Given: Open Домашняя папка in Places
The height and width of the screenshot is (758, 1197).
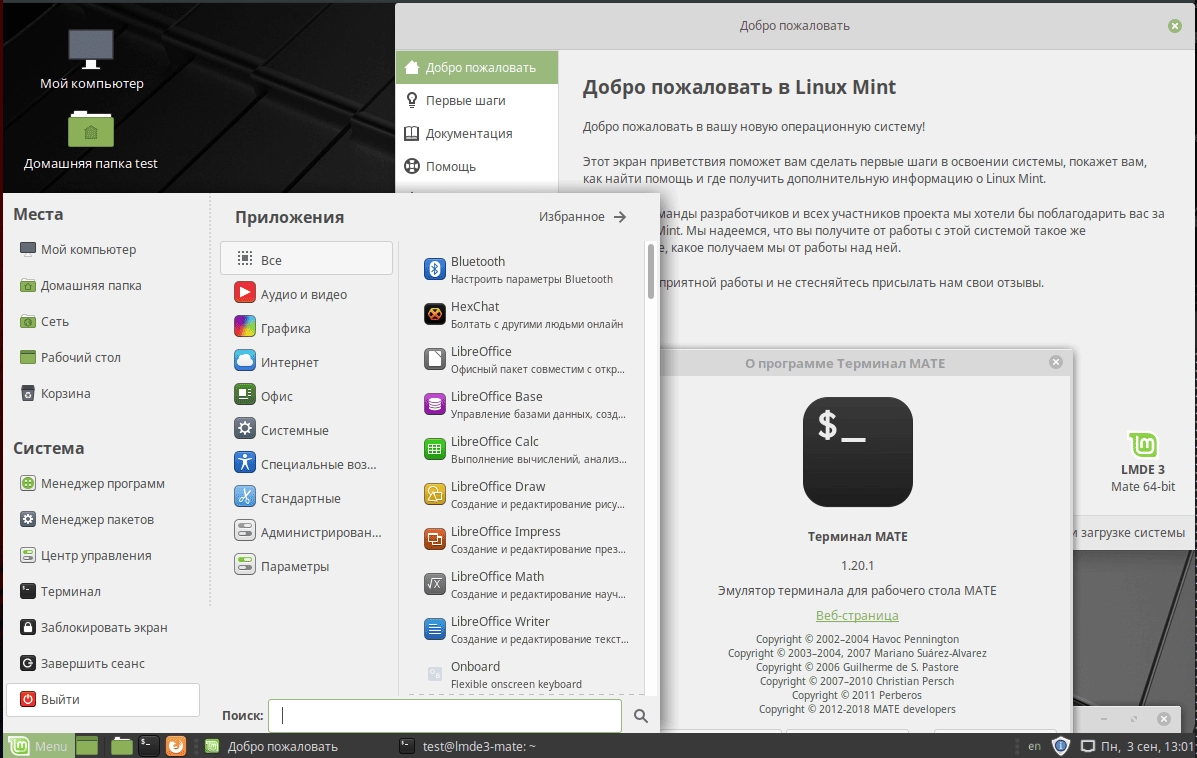Looking at the screenshot, I should coord(103,285).
